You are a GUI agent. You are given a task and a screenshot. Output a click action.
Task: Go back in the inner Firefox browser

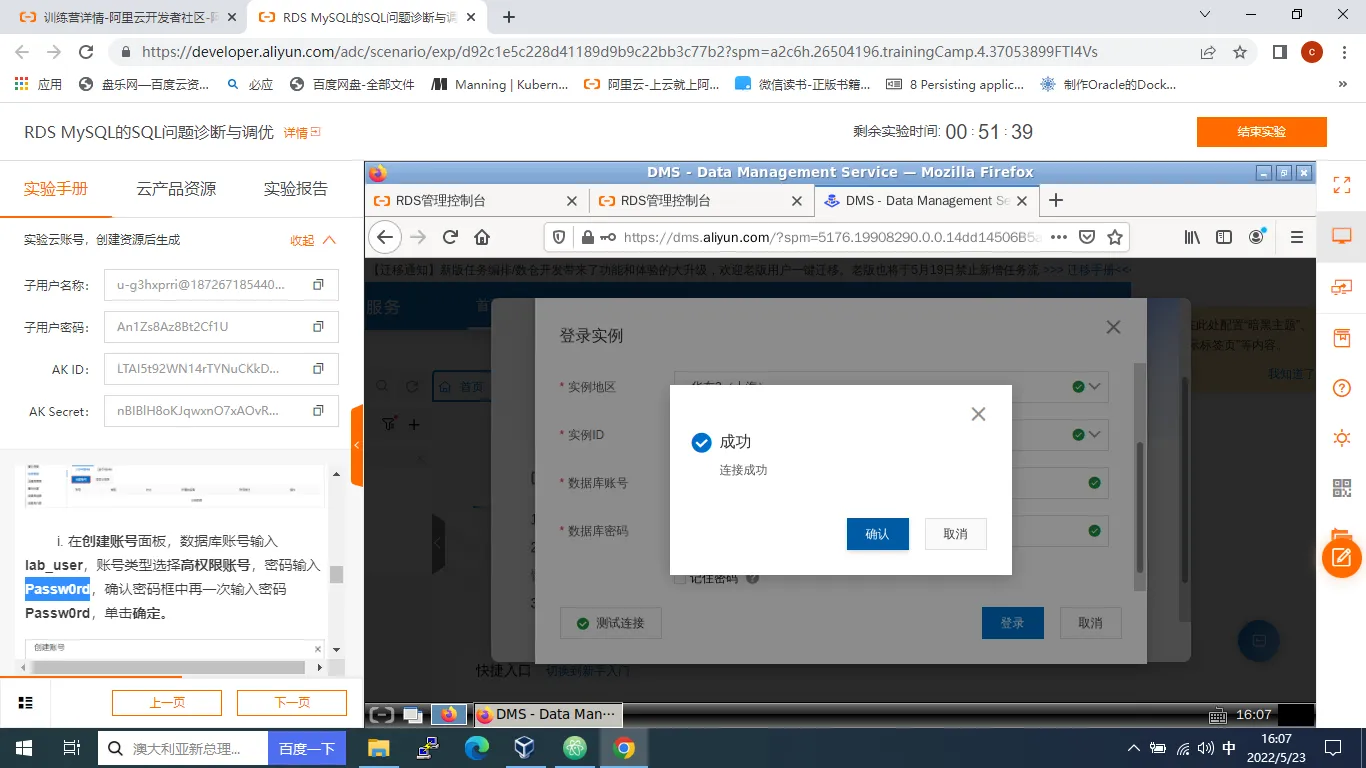(386, 237)
